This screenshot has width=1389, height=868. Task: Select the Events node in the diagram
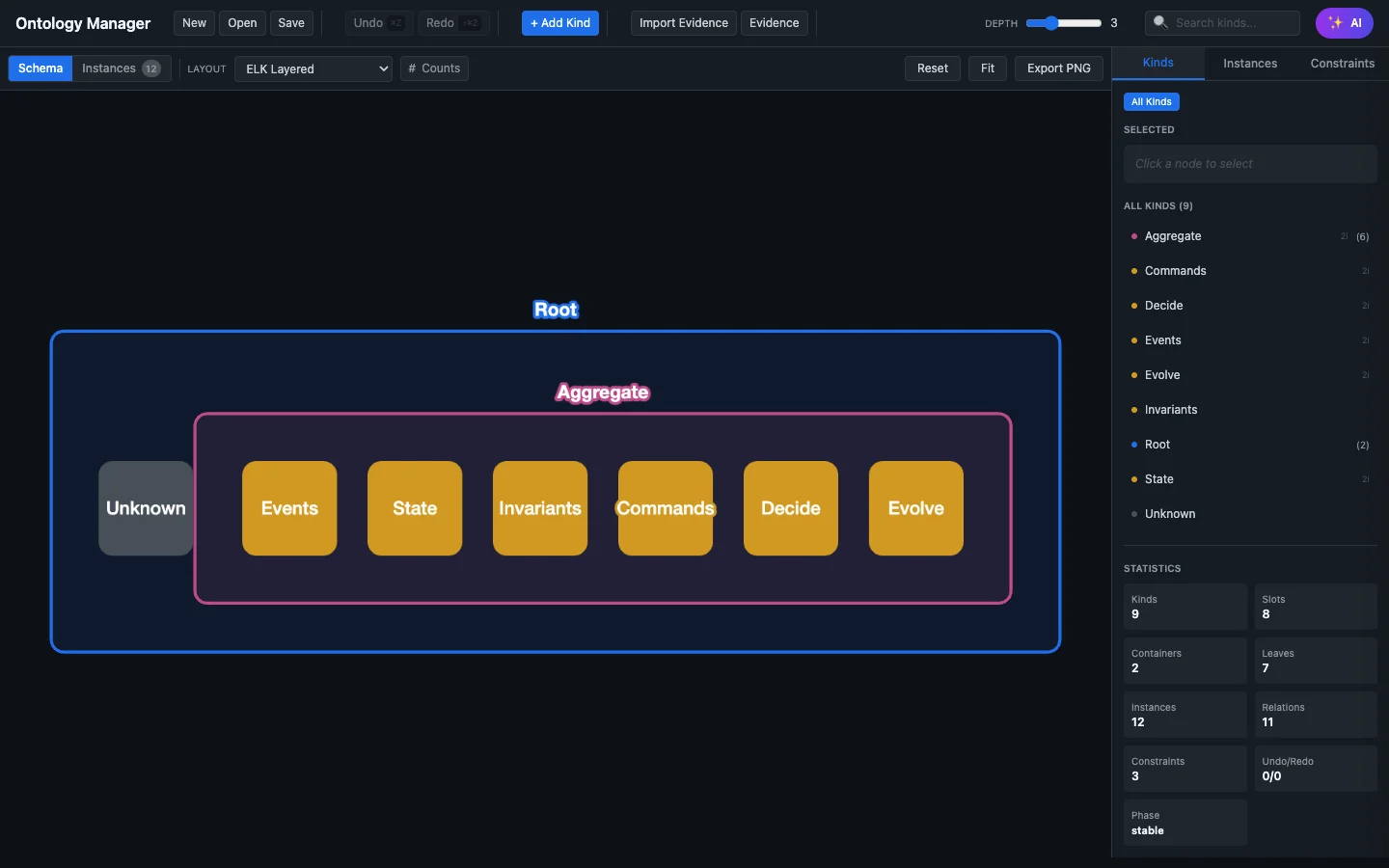click(x=288, y=508)
